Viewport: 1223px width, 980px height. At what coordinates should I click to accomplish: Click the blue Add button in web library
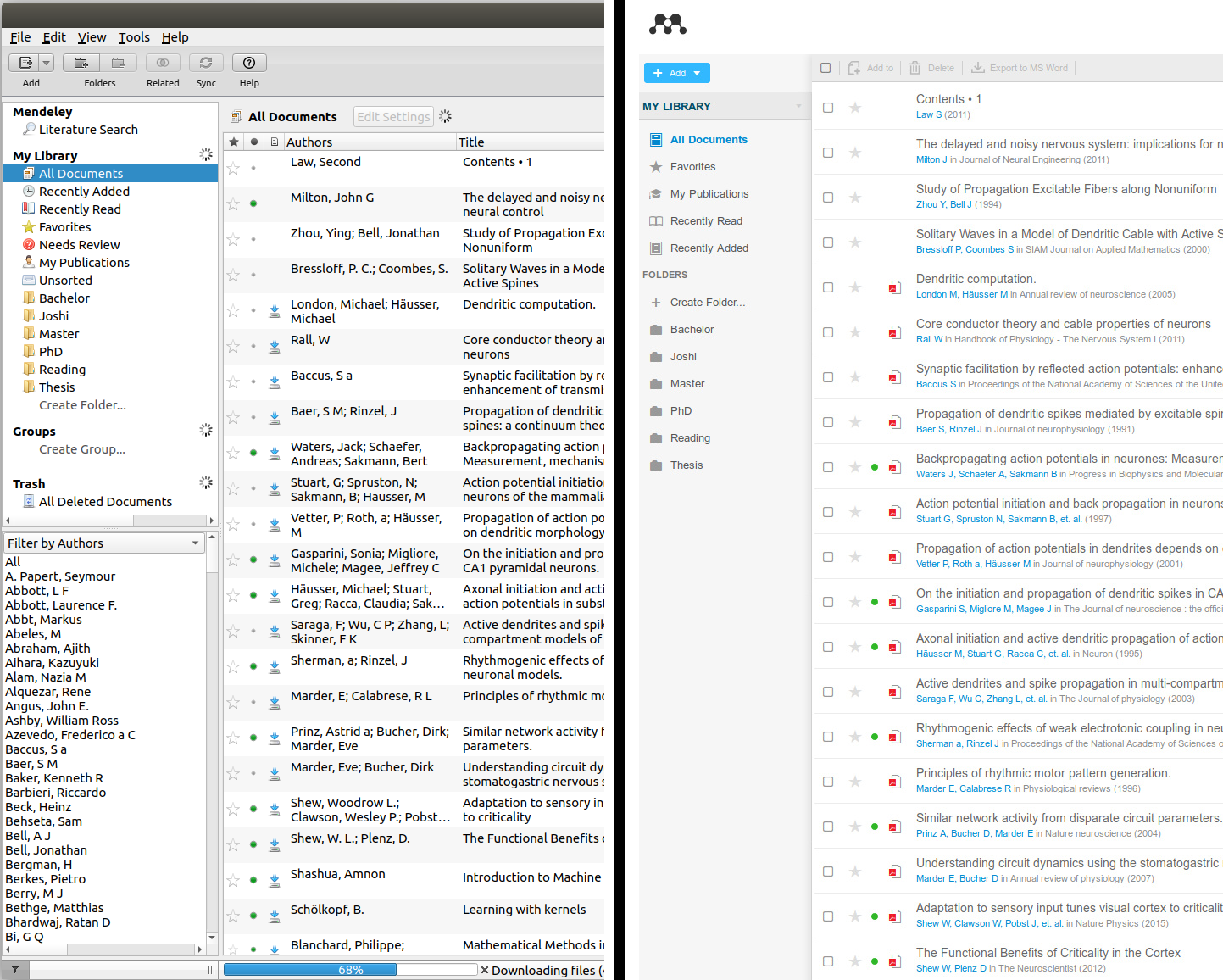(677, 73)
